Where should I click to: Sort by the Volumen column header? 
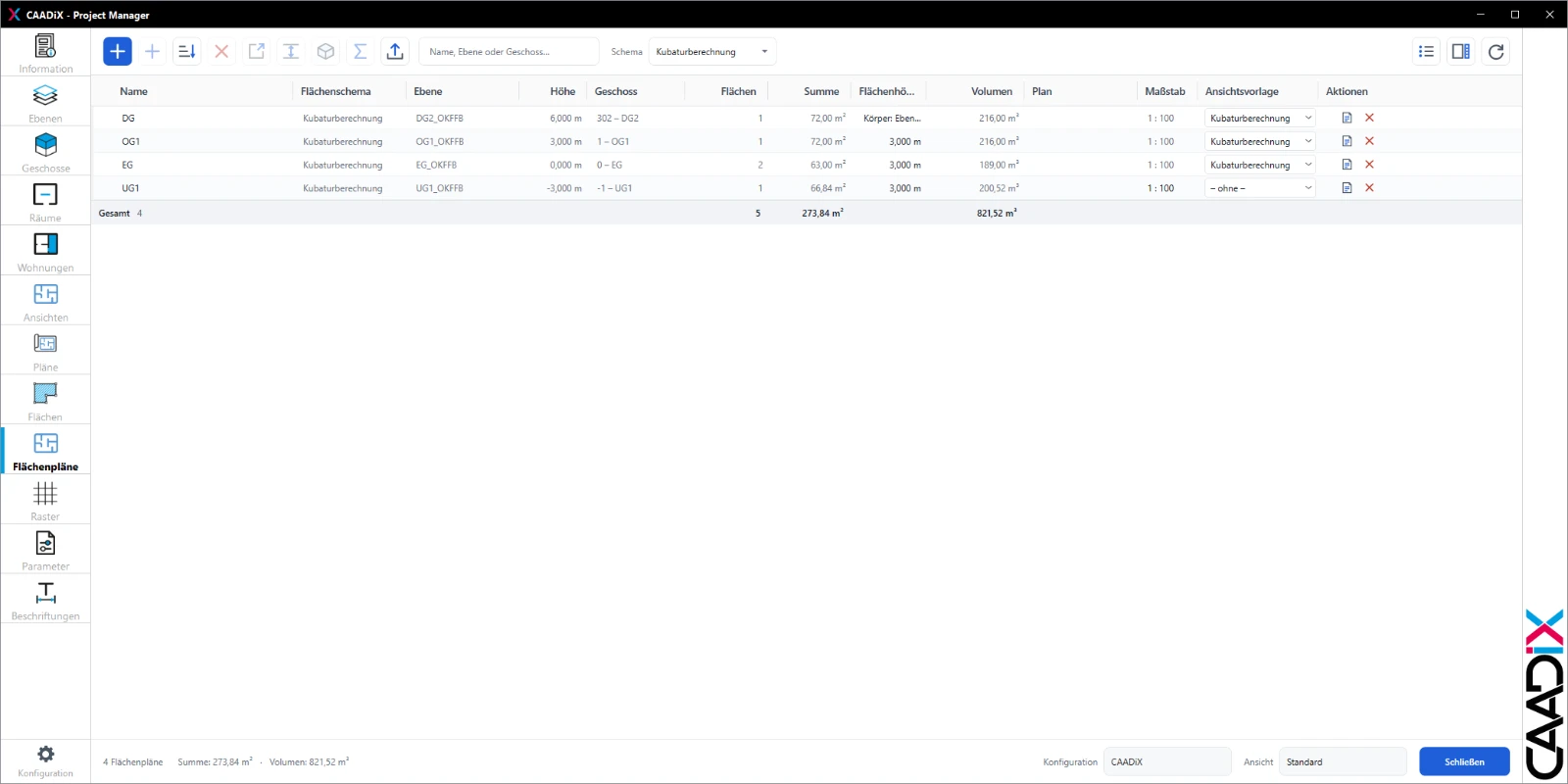992,91
